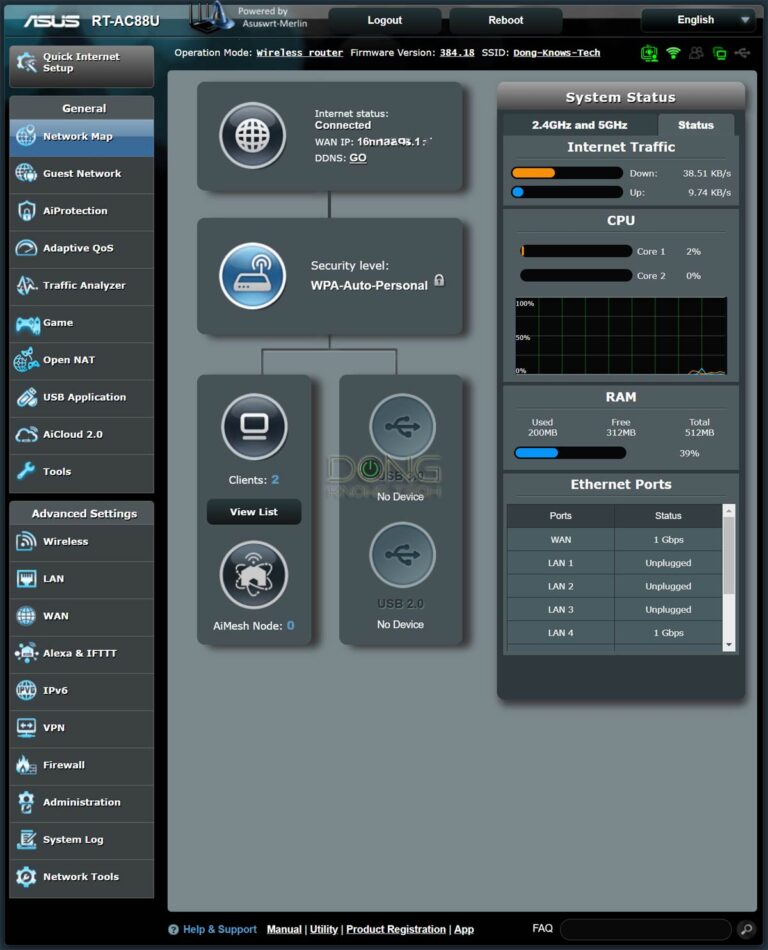Open System Log icon
The width and height of the screenshot is (768, 950).
26,839
